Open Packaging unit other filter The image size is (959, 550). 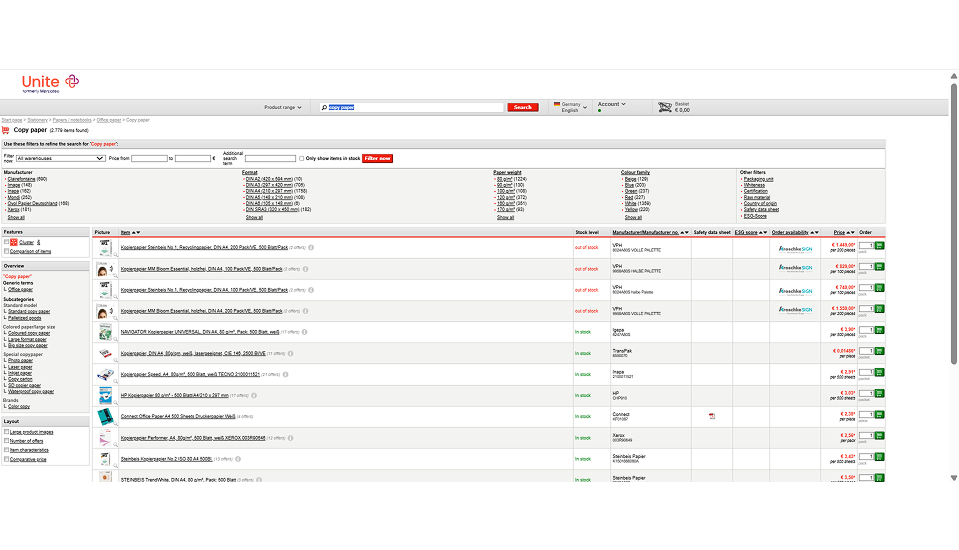pos(758,179)
